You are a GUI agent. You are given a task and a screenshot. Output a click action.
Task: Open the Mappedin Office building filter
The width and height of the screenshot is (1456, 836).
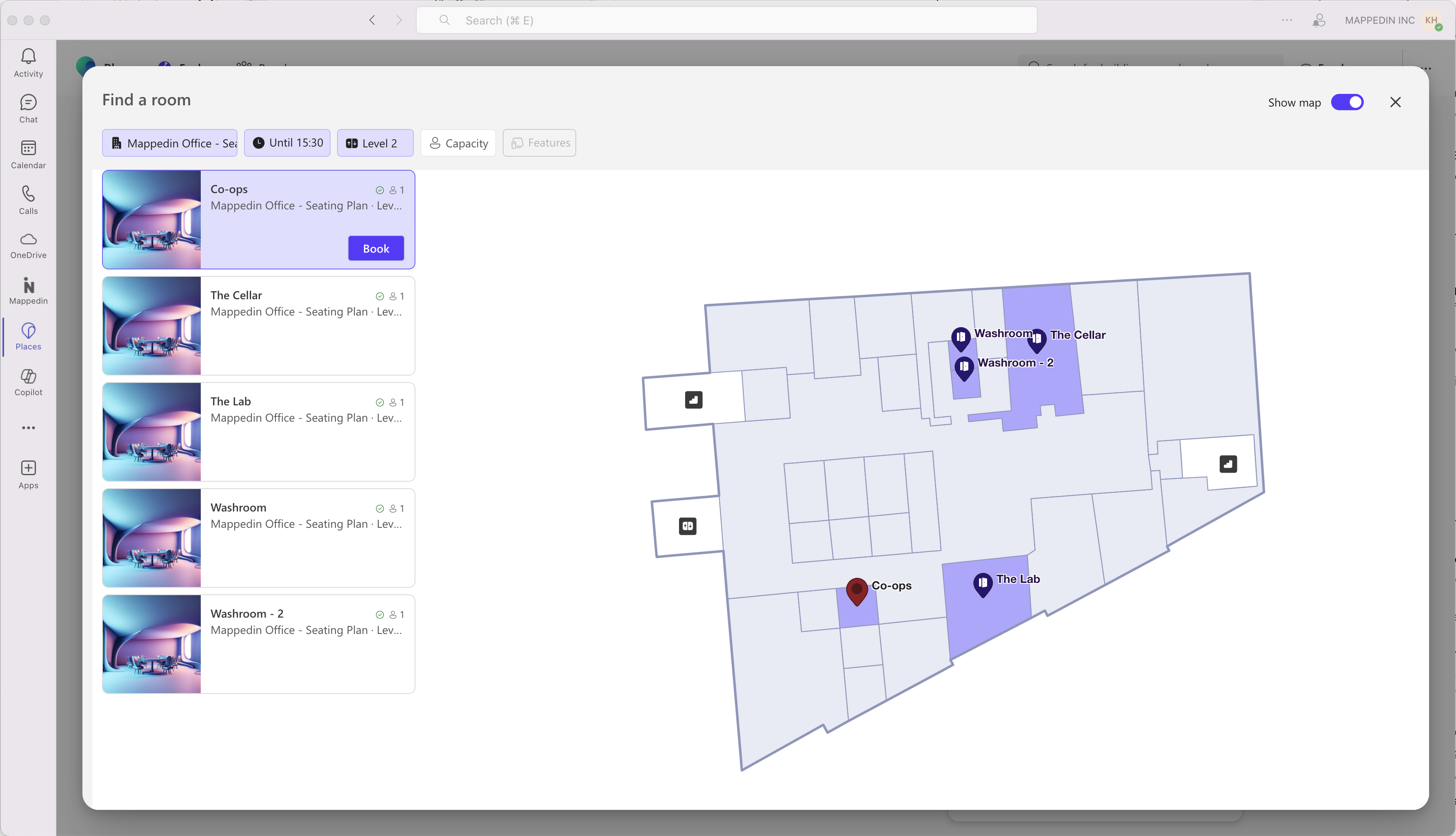(x=169, y=142)
